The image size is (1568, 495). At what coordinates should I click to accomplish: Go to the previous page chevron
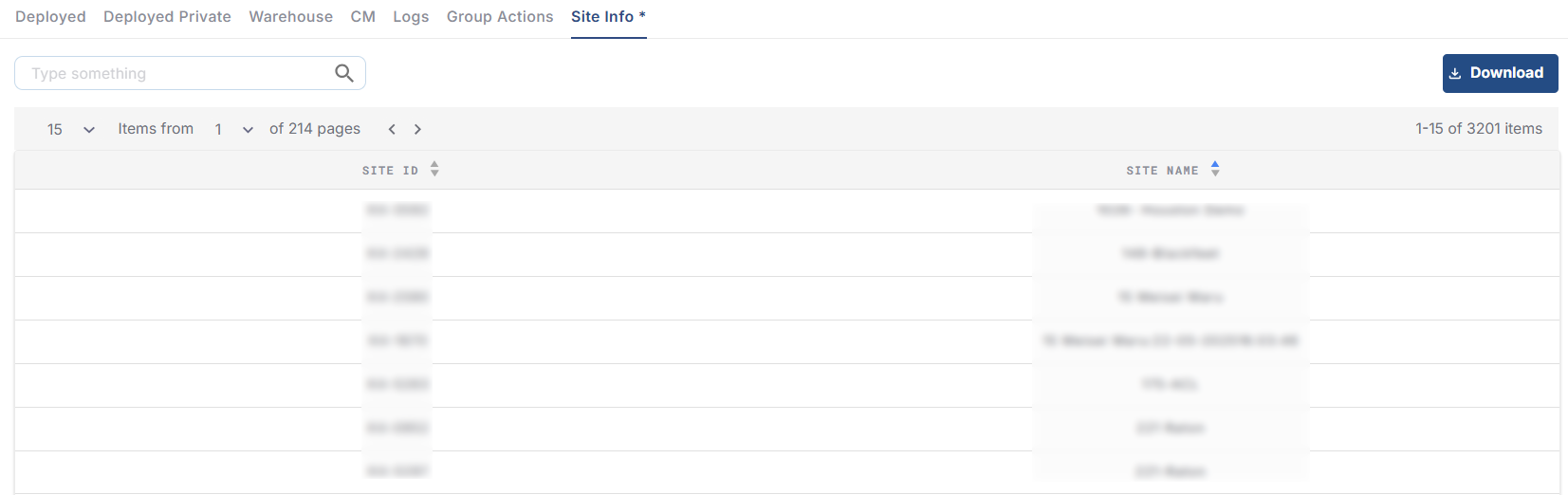pyautogui.click(x=392, y=129)
